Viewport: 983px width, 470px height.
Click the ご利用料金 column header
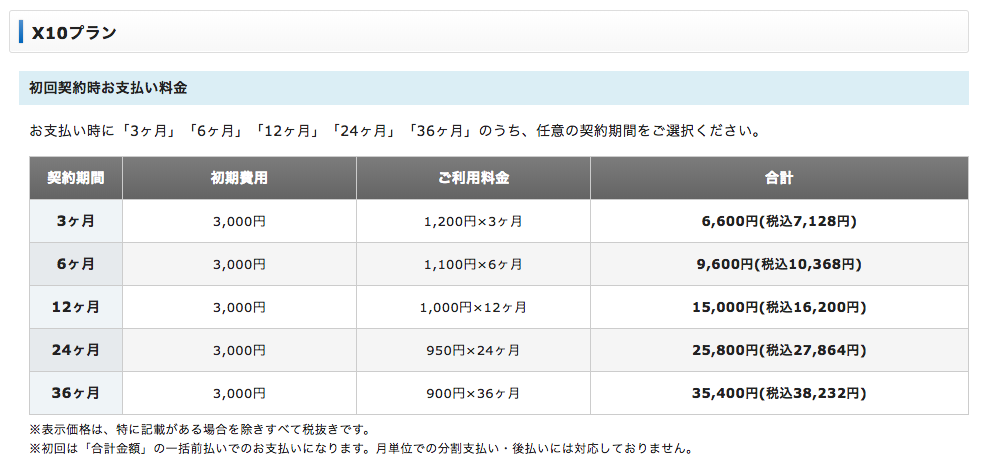coord(473,178)
